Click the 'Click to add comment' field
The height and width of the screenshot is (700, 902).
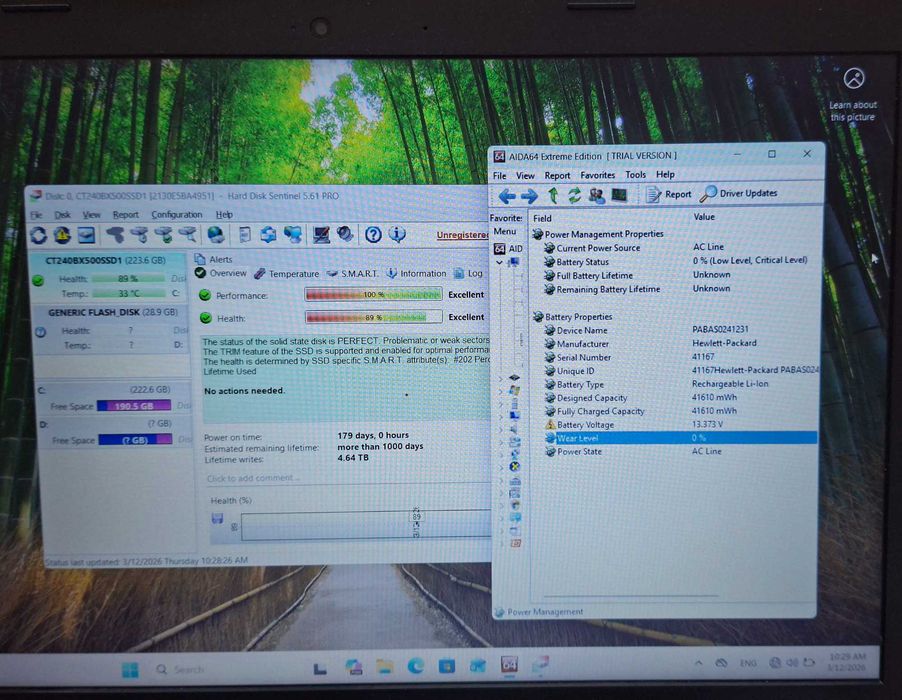(x=346, y=479)
